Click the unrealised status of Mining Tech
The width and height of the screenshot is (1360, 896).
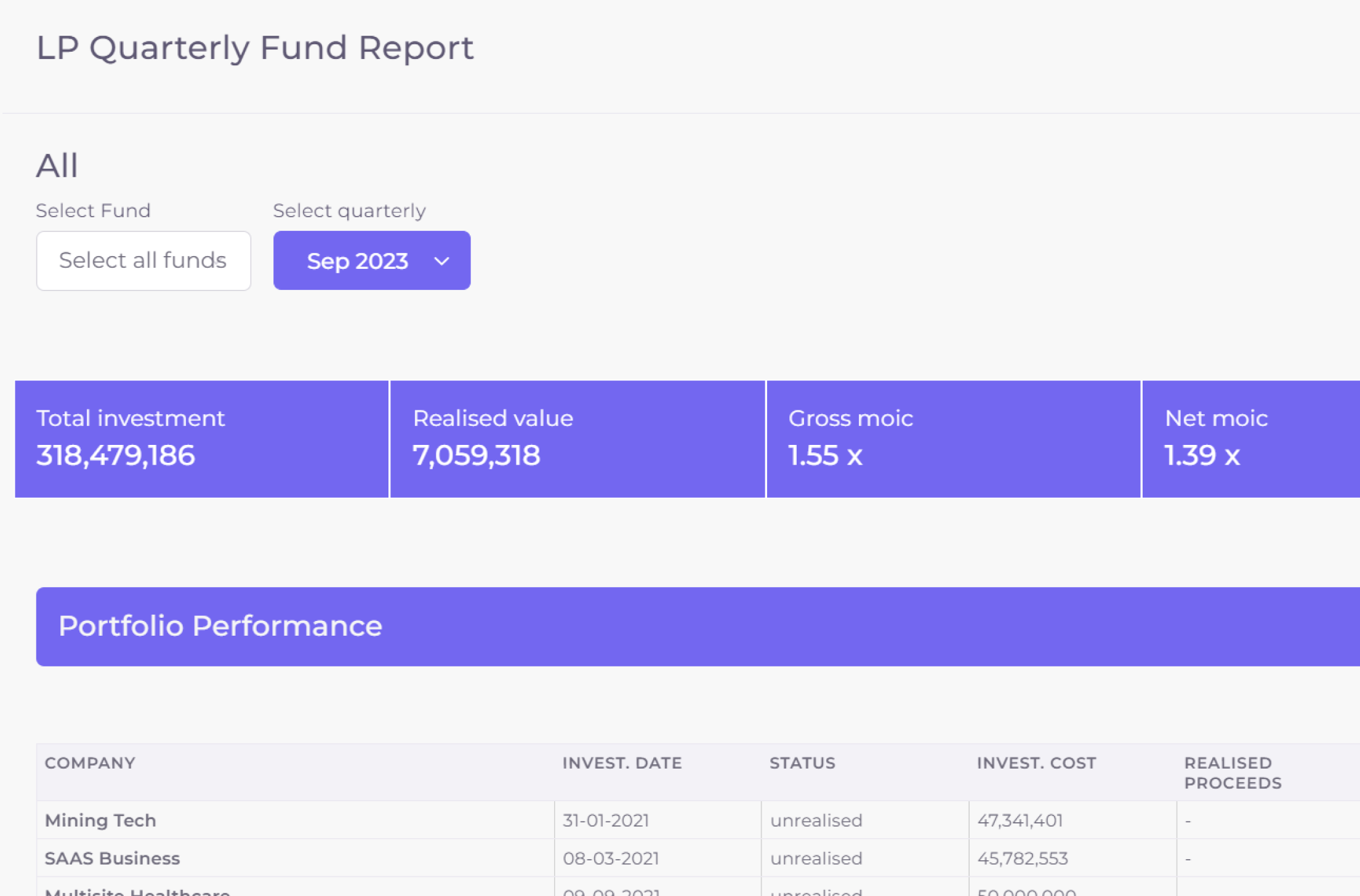(x=817, y=820)
